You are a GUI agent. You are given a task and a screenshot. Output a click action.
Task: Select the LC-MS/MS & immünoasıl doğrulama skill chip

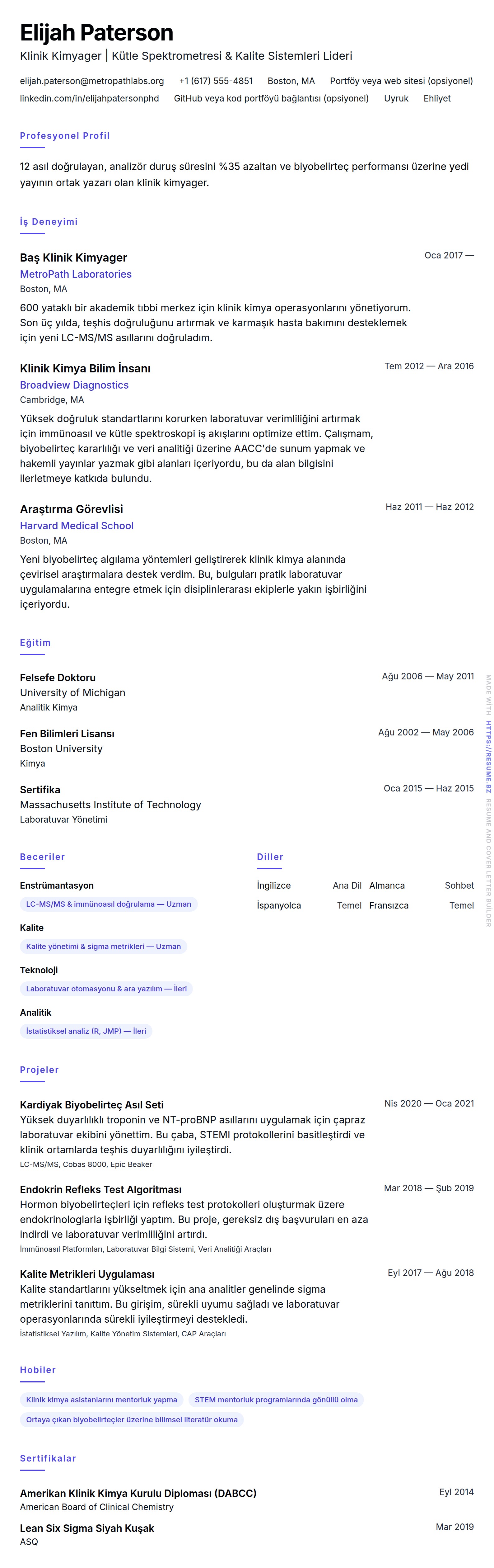point(108,904)
